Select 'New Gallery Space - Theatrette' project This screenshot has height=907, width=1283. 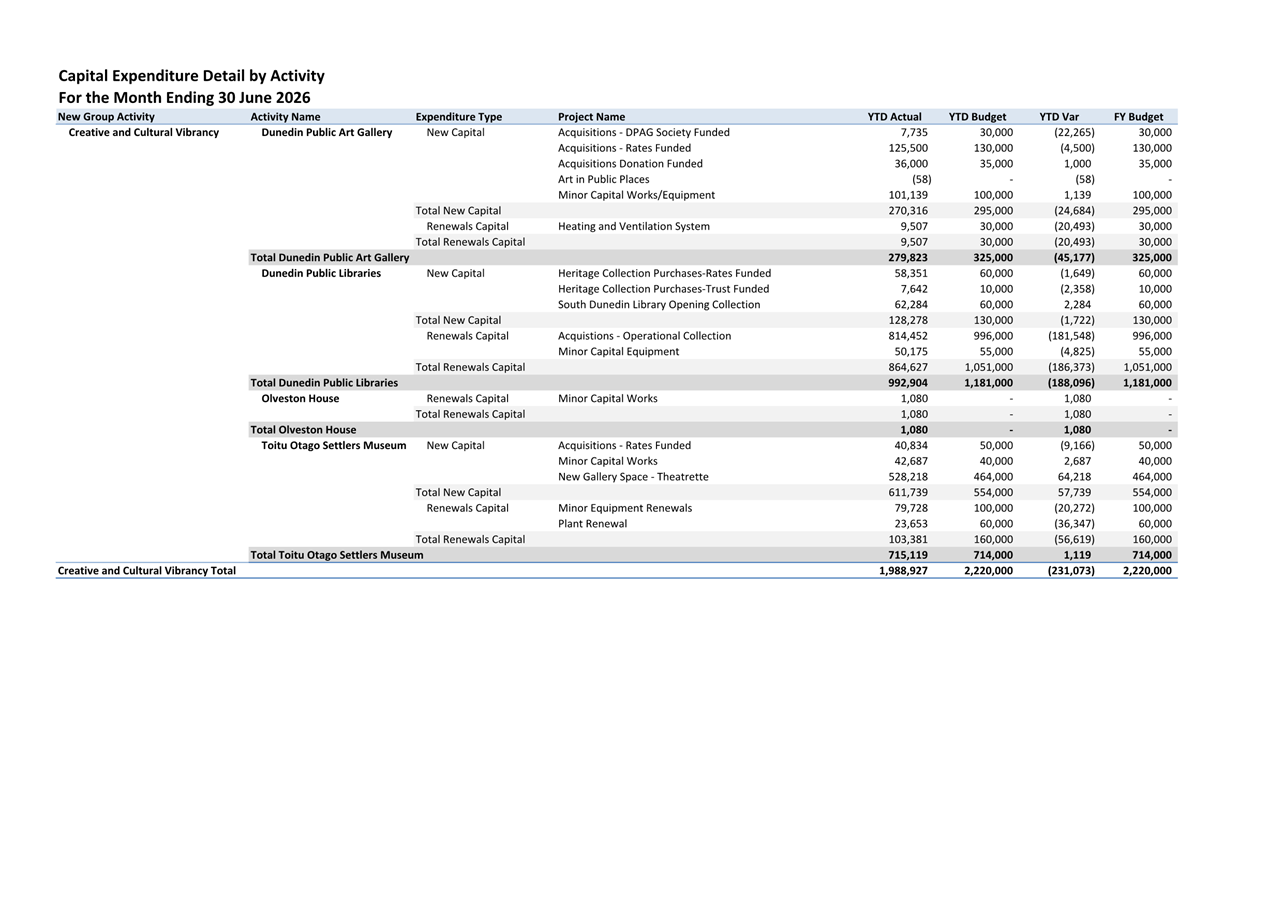coord(633,477)
